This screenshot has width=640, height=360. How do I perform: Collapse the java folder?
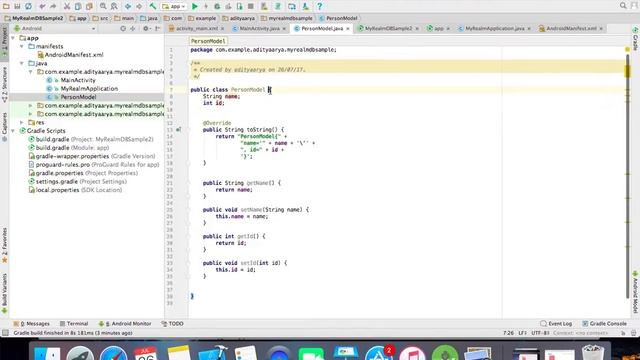click(x=22, y=63)
